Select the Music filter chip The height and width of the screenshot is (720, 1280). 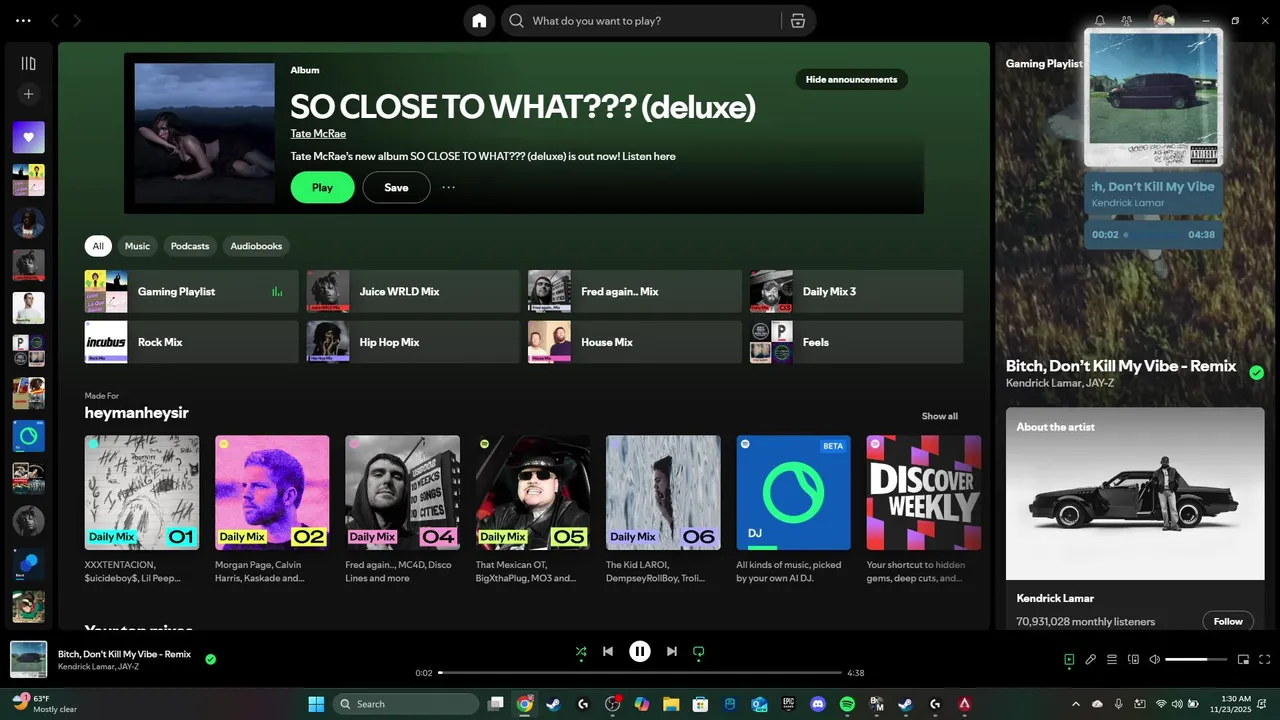(x=137, y=246)
